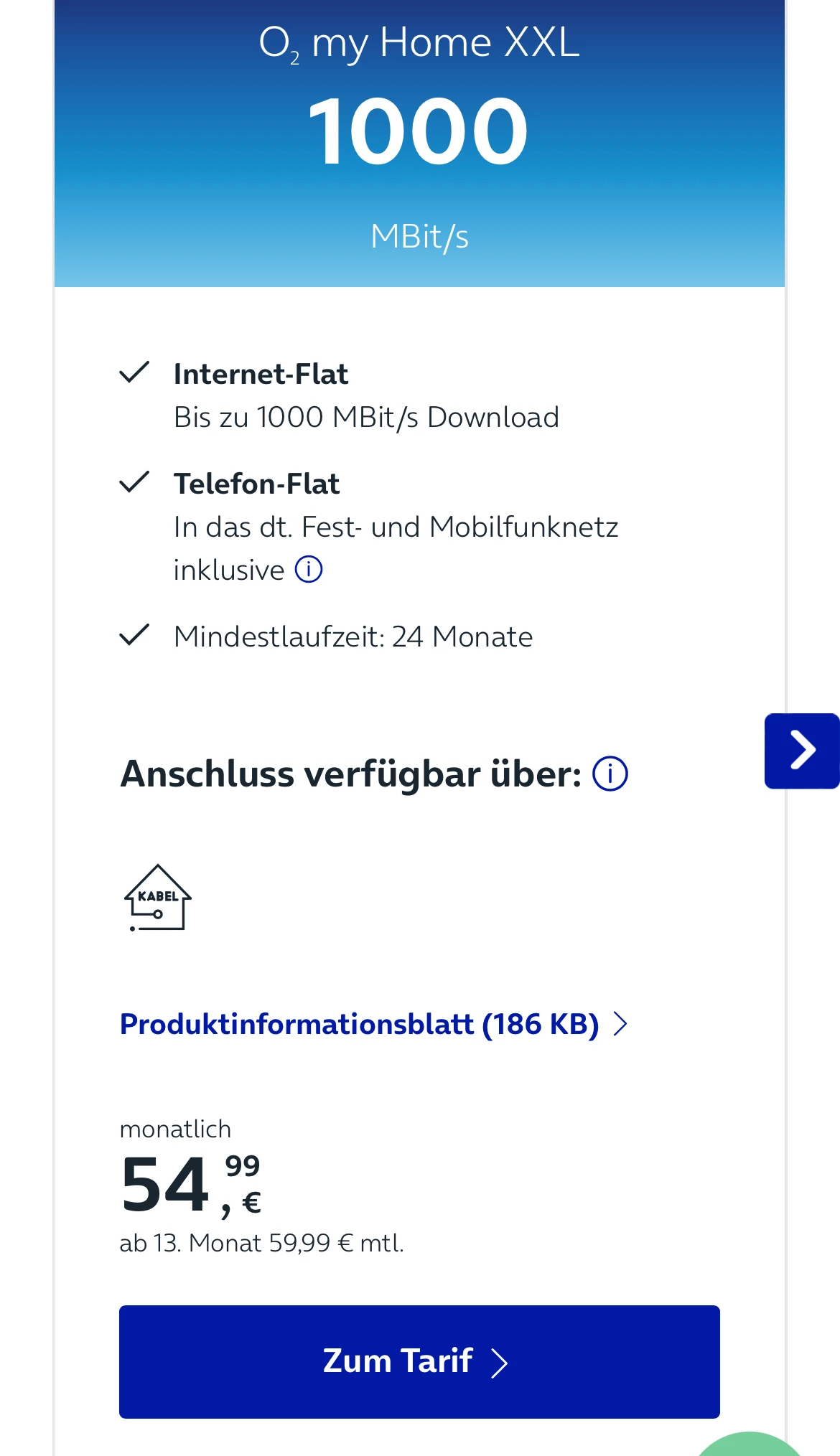
Task: Click the Kabel house icon
Action: (x=157, y=898)
